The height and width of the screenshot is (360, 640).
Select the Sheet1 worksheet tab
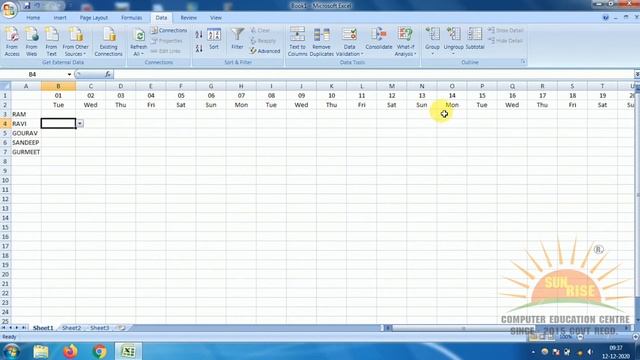point(43,328)
